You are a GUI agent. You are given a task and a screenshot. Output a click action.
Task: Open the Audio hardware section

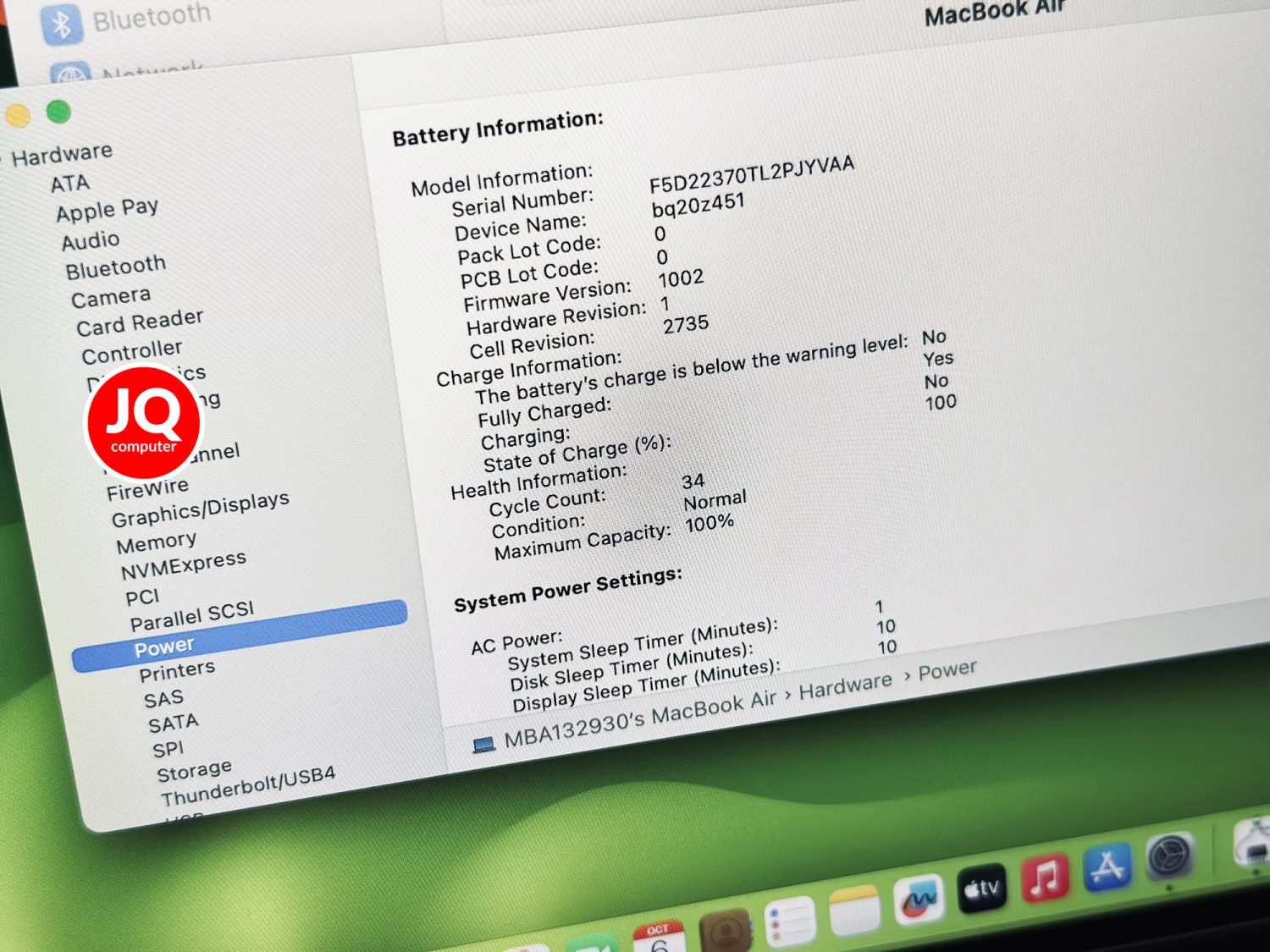click(91, 241)
